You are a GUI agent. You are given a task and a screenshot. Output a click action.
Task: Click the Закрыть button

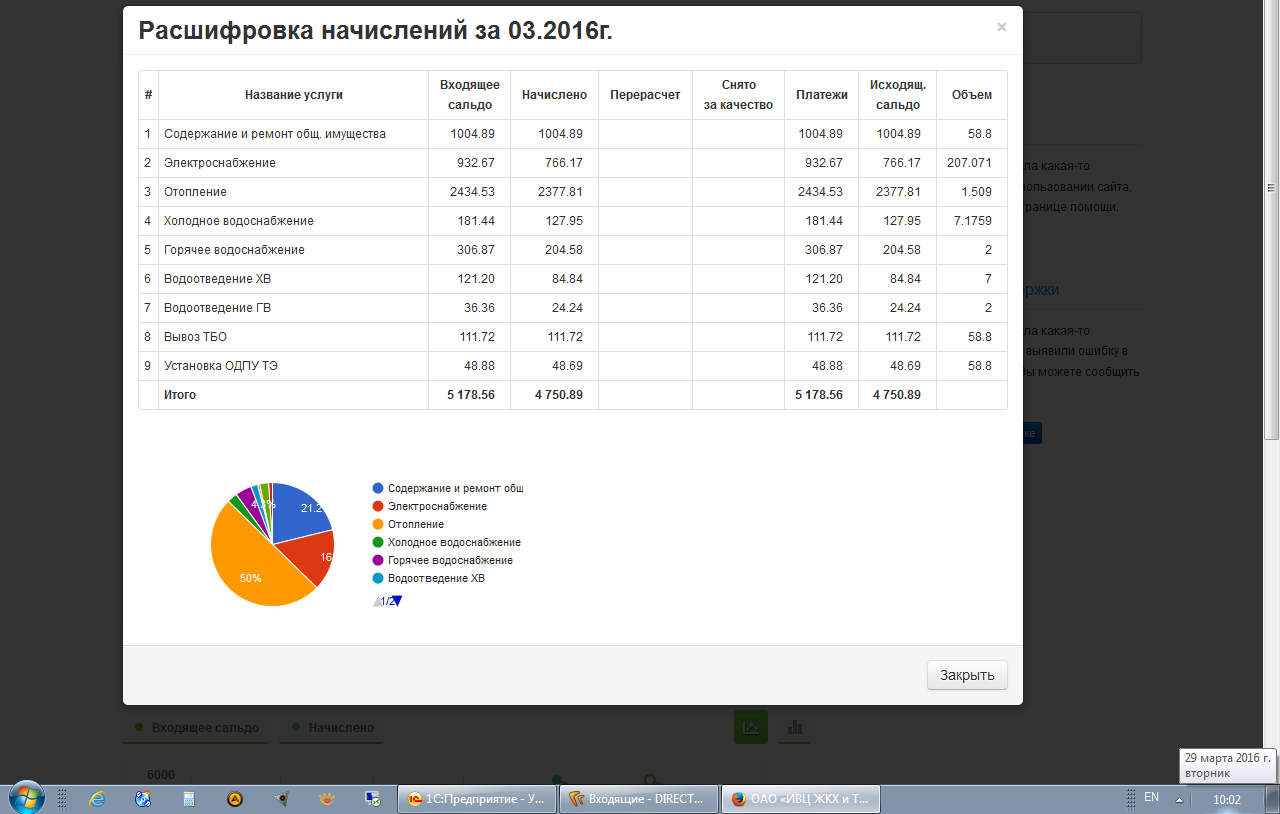pos(966,675)
